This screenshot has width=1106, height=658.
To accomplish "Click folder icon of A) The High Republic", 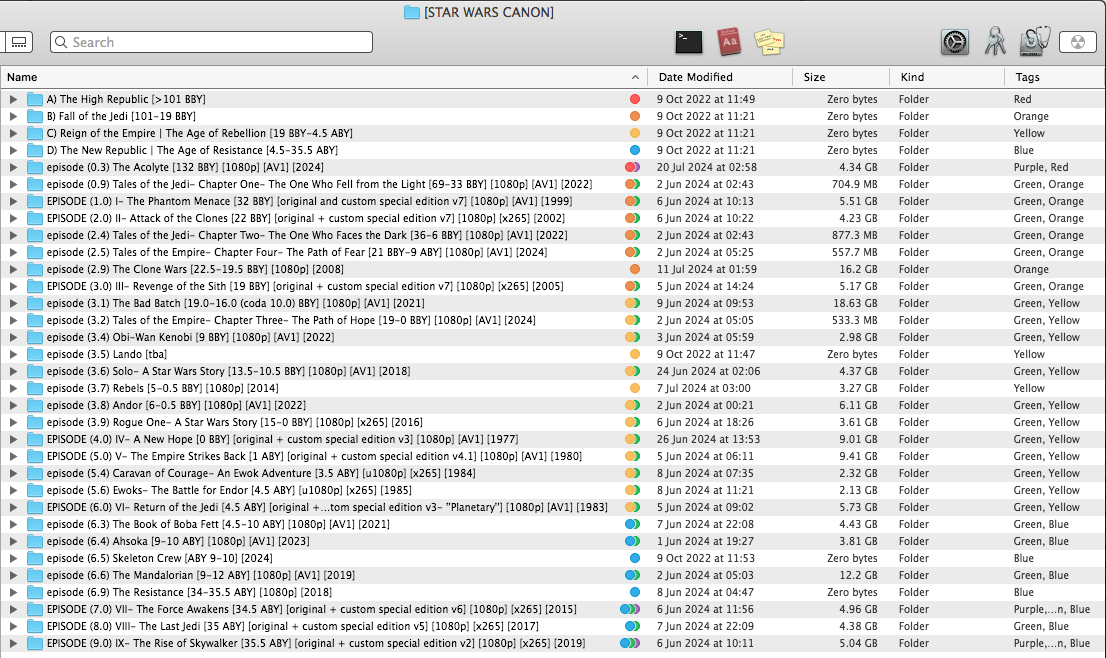I will click(x=35, y=99).
